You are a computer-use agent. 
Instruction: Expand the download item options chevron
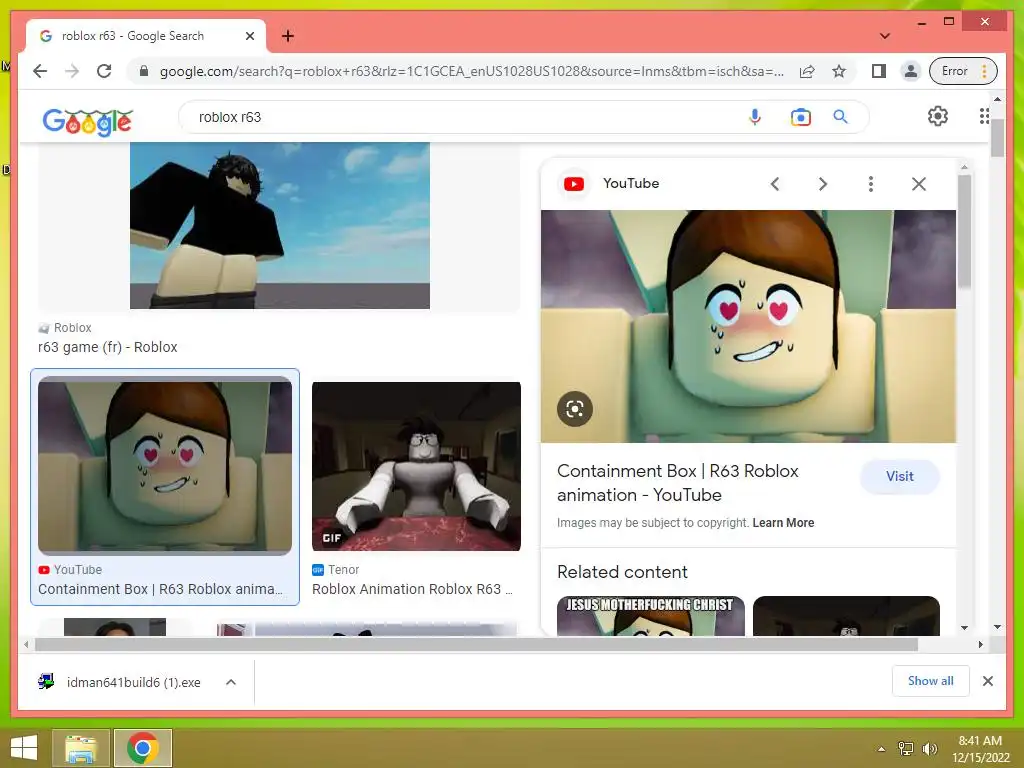click(x=231, y=682)
